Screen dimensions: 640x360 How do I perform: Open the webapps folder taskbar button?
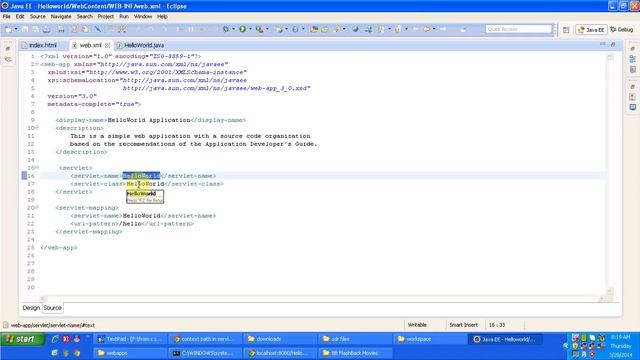pos(130,353)
